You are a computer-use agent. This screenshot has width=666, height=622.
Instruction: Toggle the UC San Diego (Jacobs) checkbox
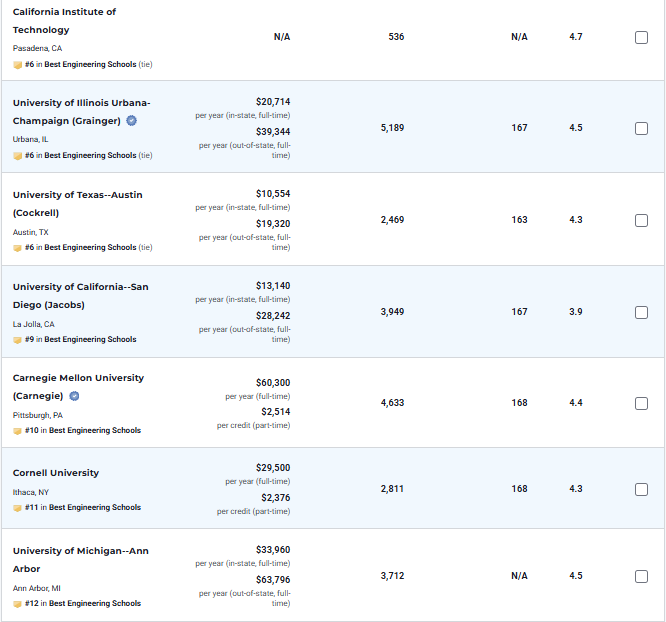coord(641,312)
